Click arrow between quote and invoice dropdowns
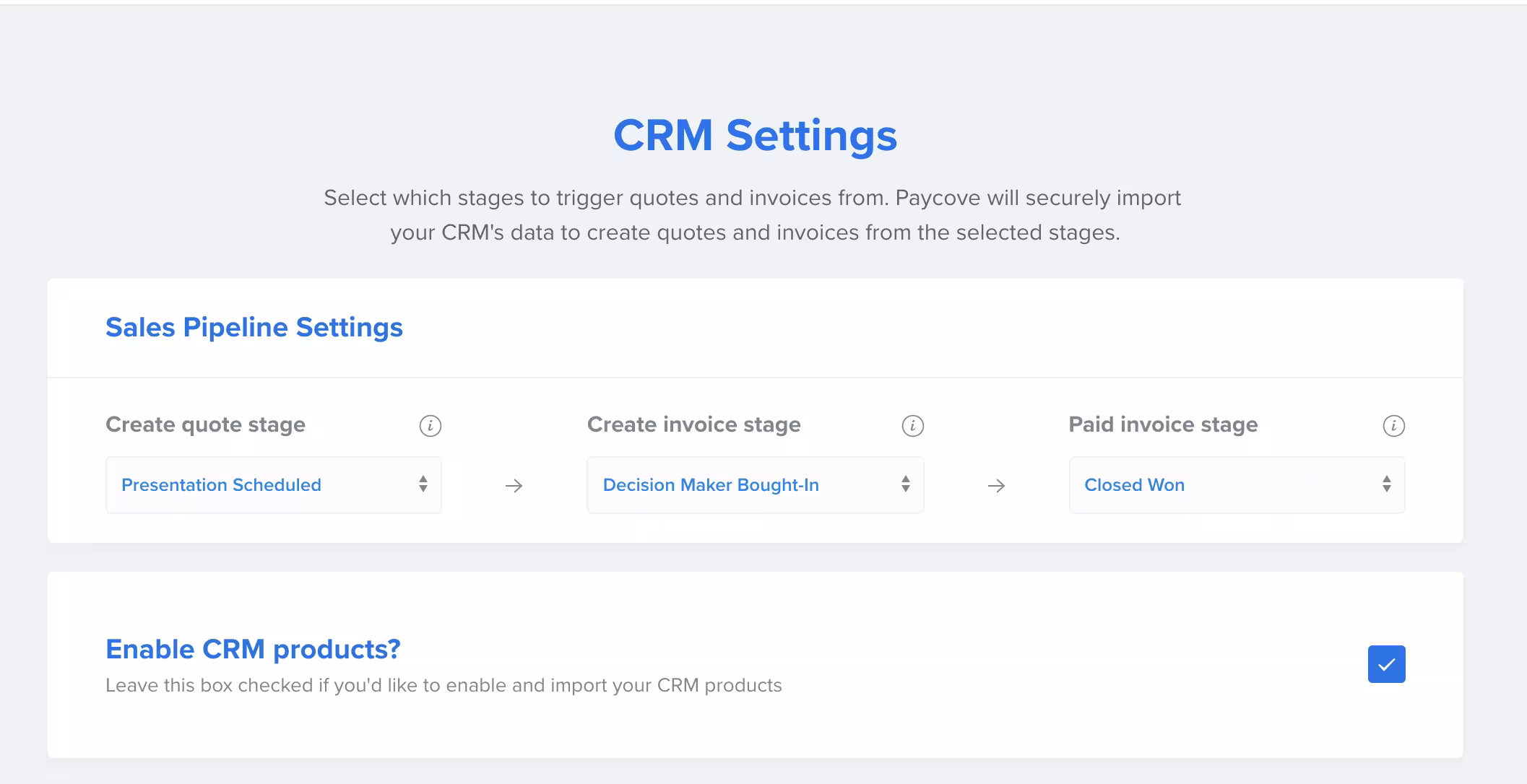The image size is (1527, 784). pos(514,486)
